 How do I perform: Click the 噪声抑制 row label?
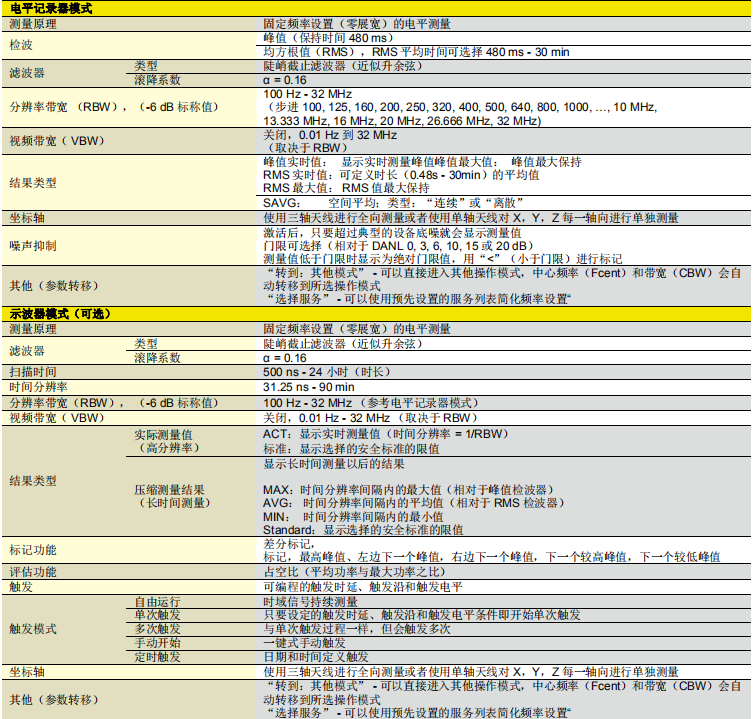point(33,245)
